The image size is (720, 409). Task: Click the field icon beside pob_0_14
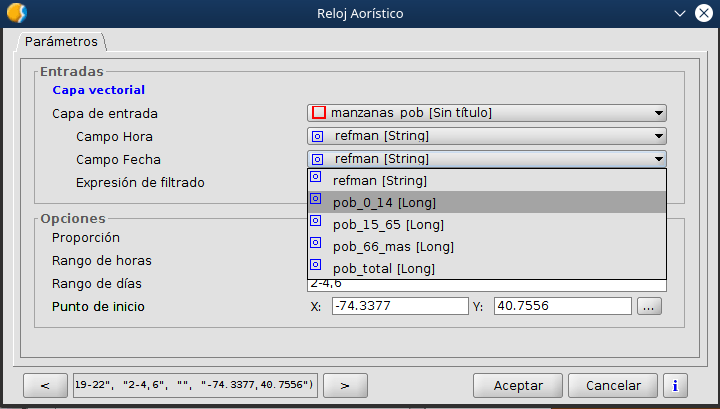pyautogui.click(x=315, y=202)
